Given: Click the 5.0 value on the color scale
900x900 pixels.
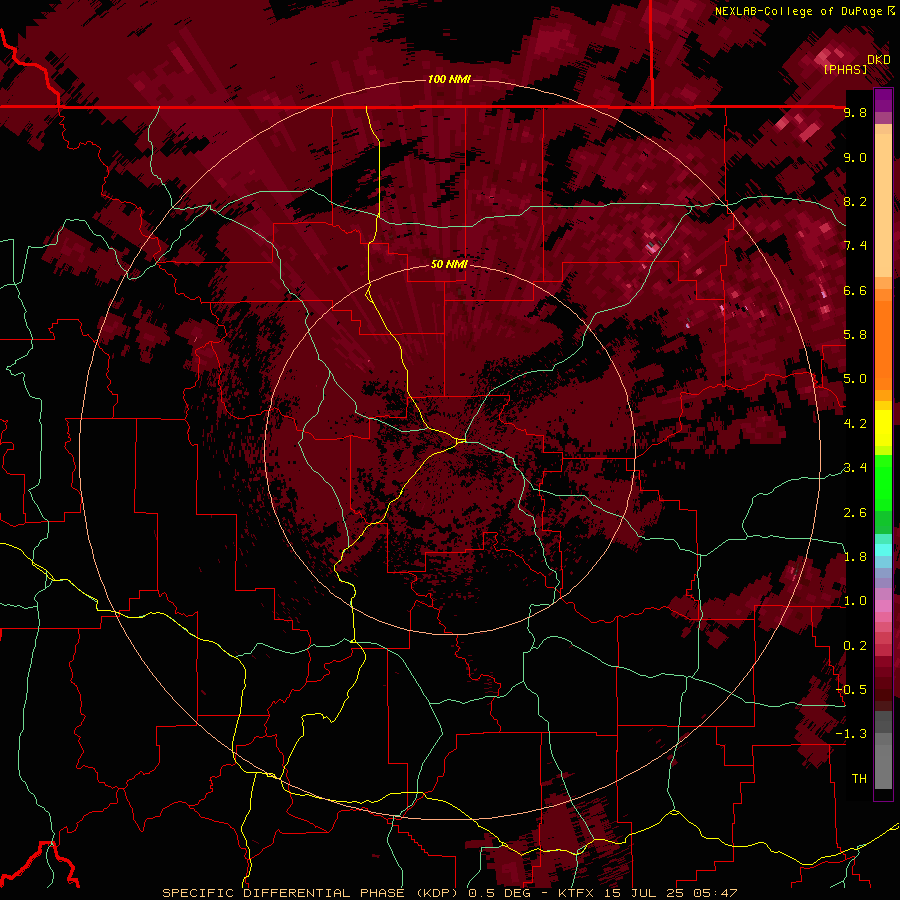Looking at the screenshot, I should (x=855, y=379).
